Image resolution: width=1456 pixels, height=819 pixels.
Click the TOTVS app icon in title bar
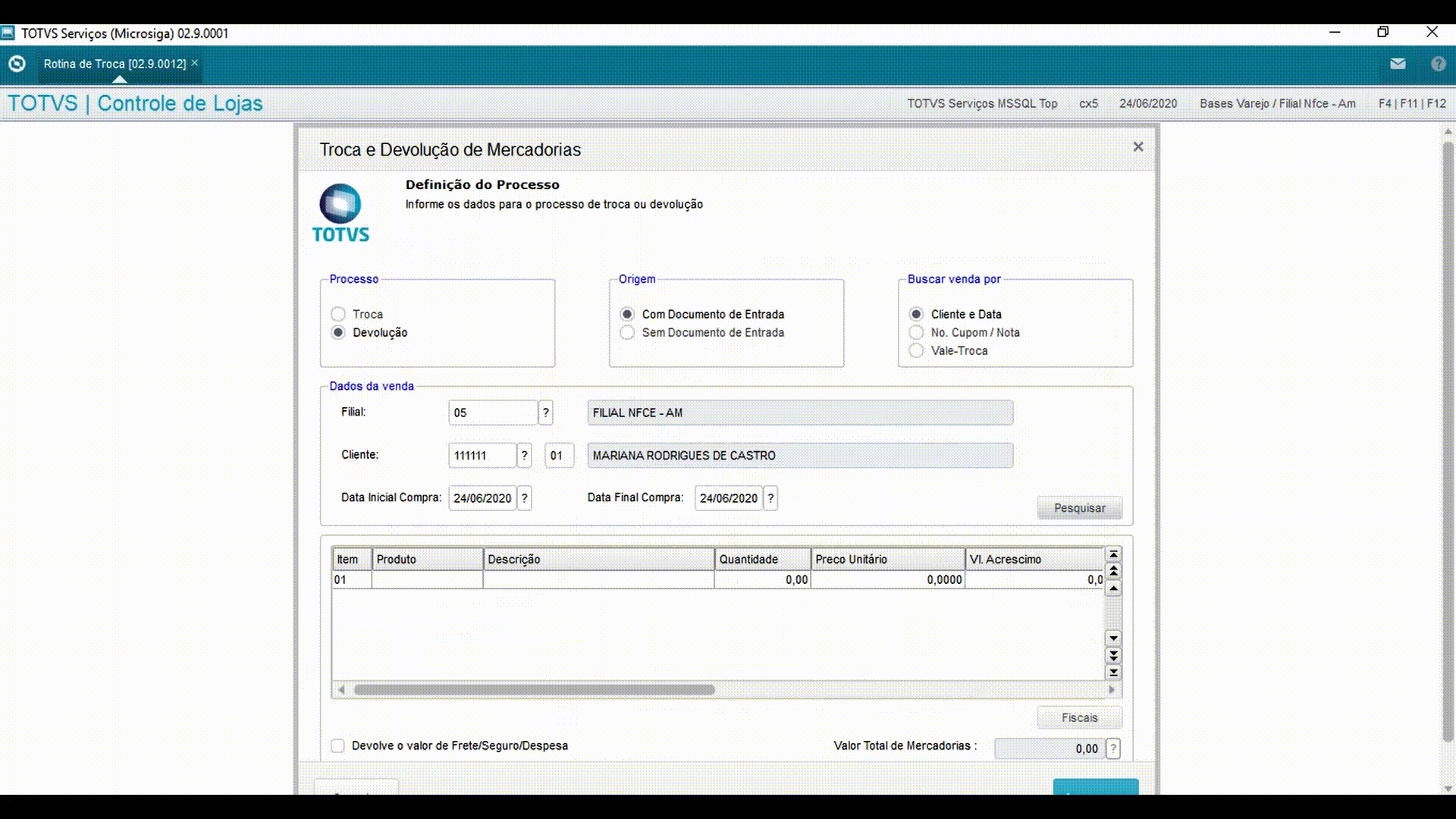tap(8, 33)
